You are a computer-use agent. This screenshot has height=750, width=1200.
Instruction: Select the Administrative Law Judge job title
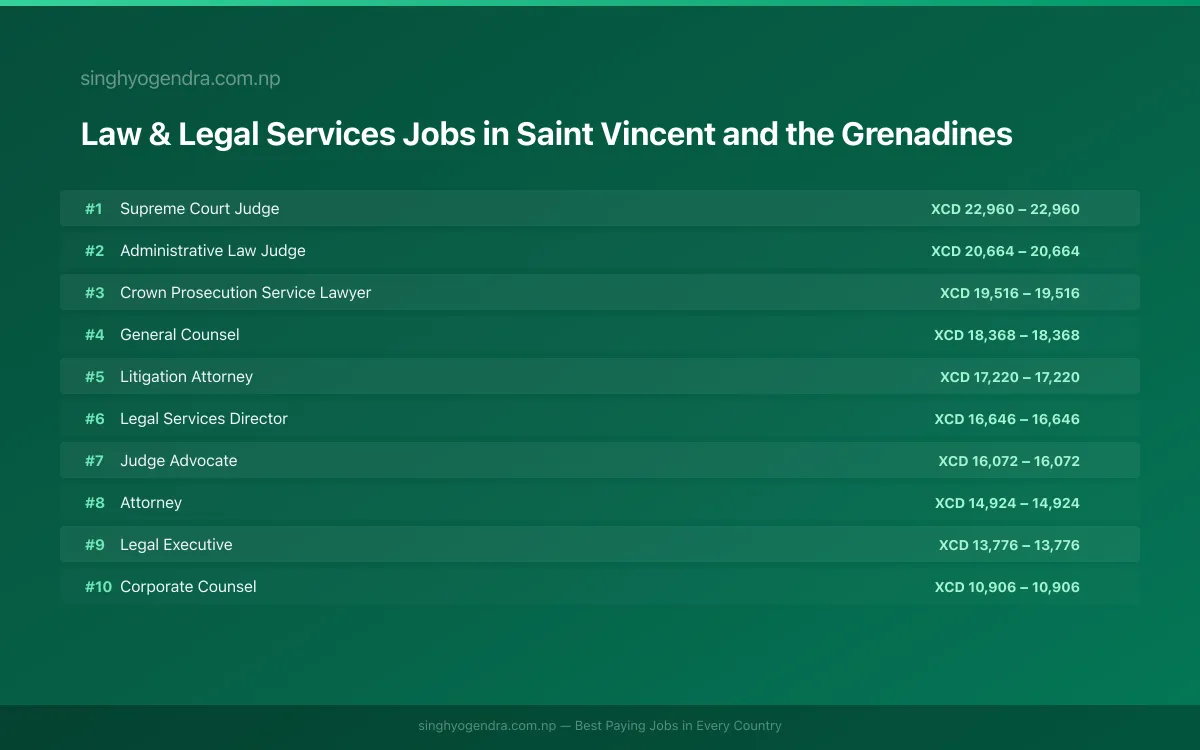(213, 251)
